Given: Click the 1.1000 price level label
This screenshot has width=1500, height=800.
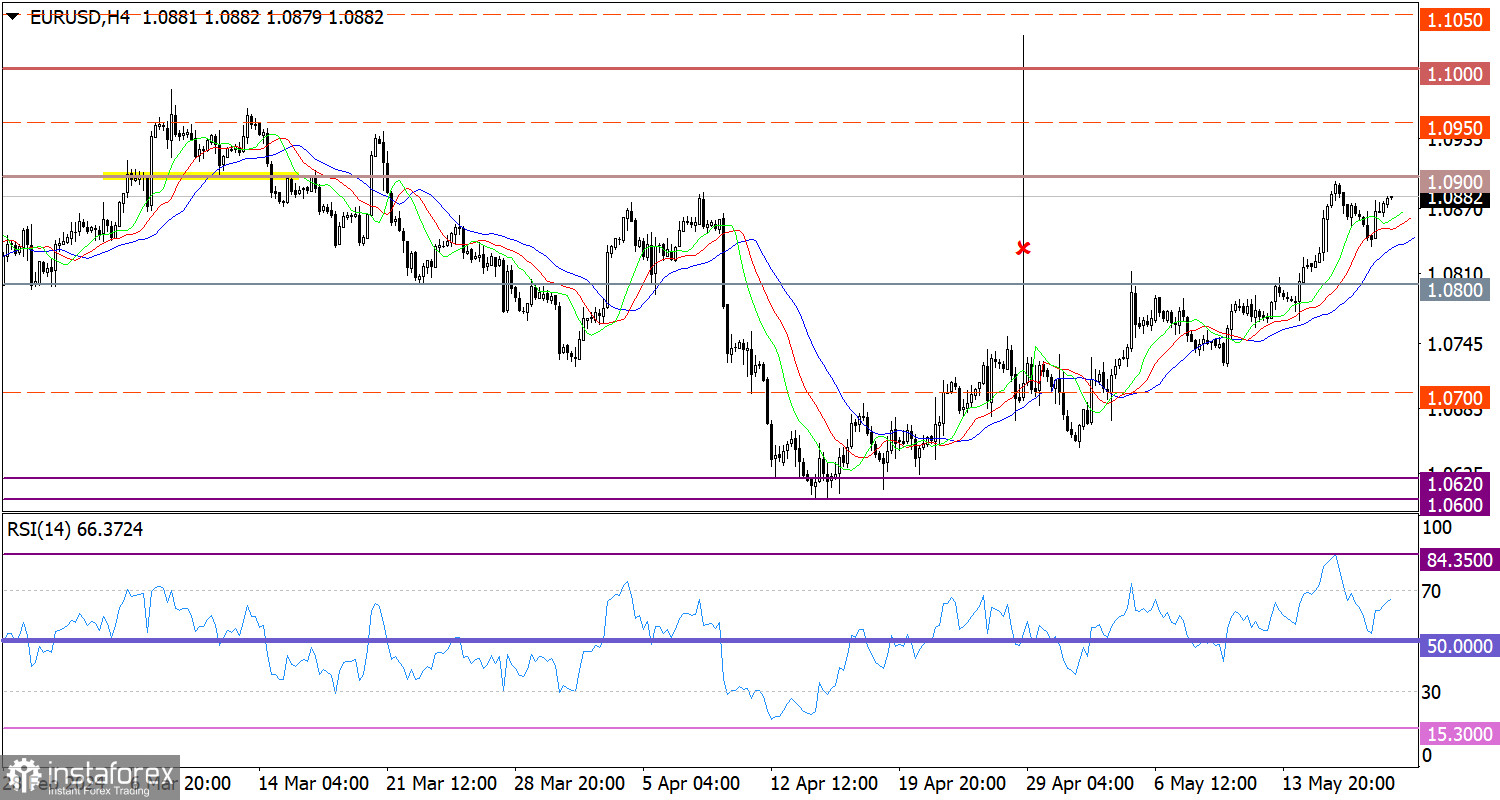Looking at the screenshot, I should 1456,74.
